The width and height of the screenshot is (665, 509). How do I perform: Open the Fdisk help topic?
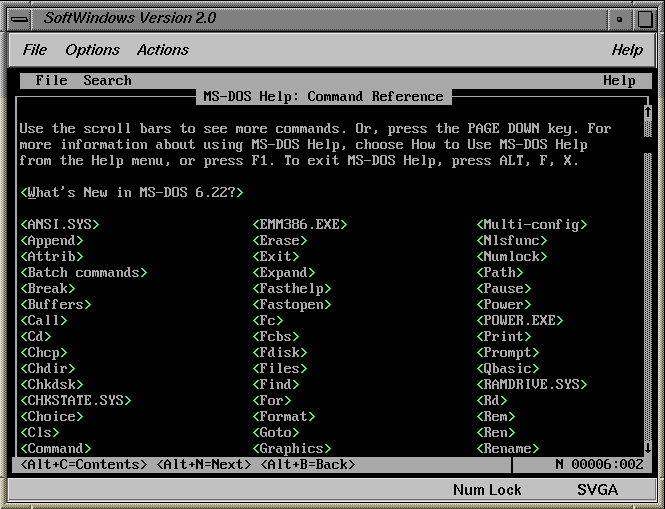point(280,352)
